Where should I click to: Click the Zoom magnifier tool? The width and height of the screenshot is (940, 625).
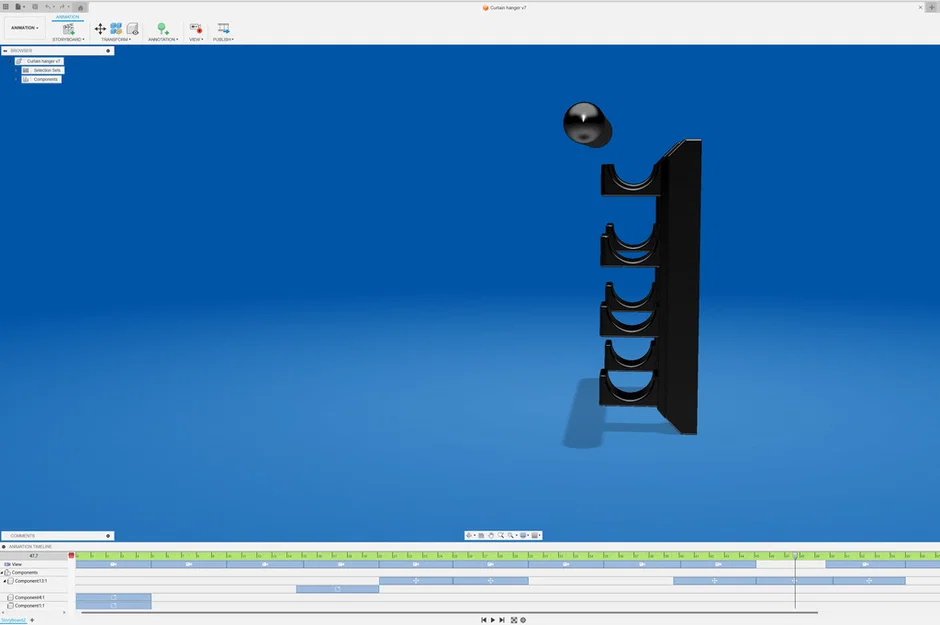click(501, 536)
